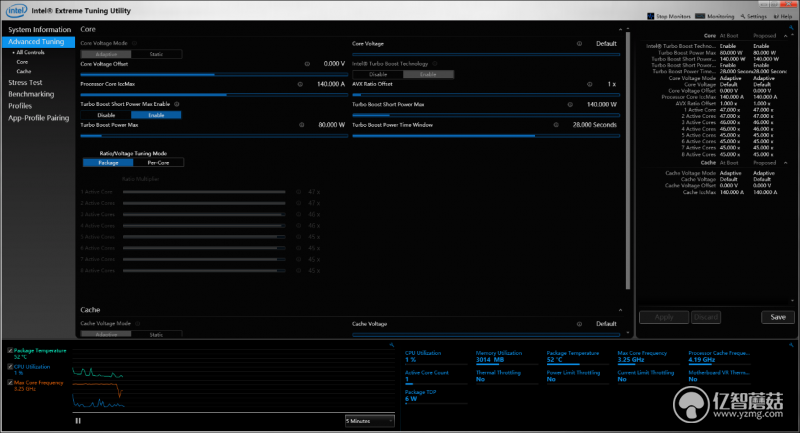Click info icon for Turbo Boost Power Max

pyautogui.click(x=302, y=124)
